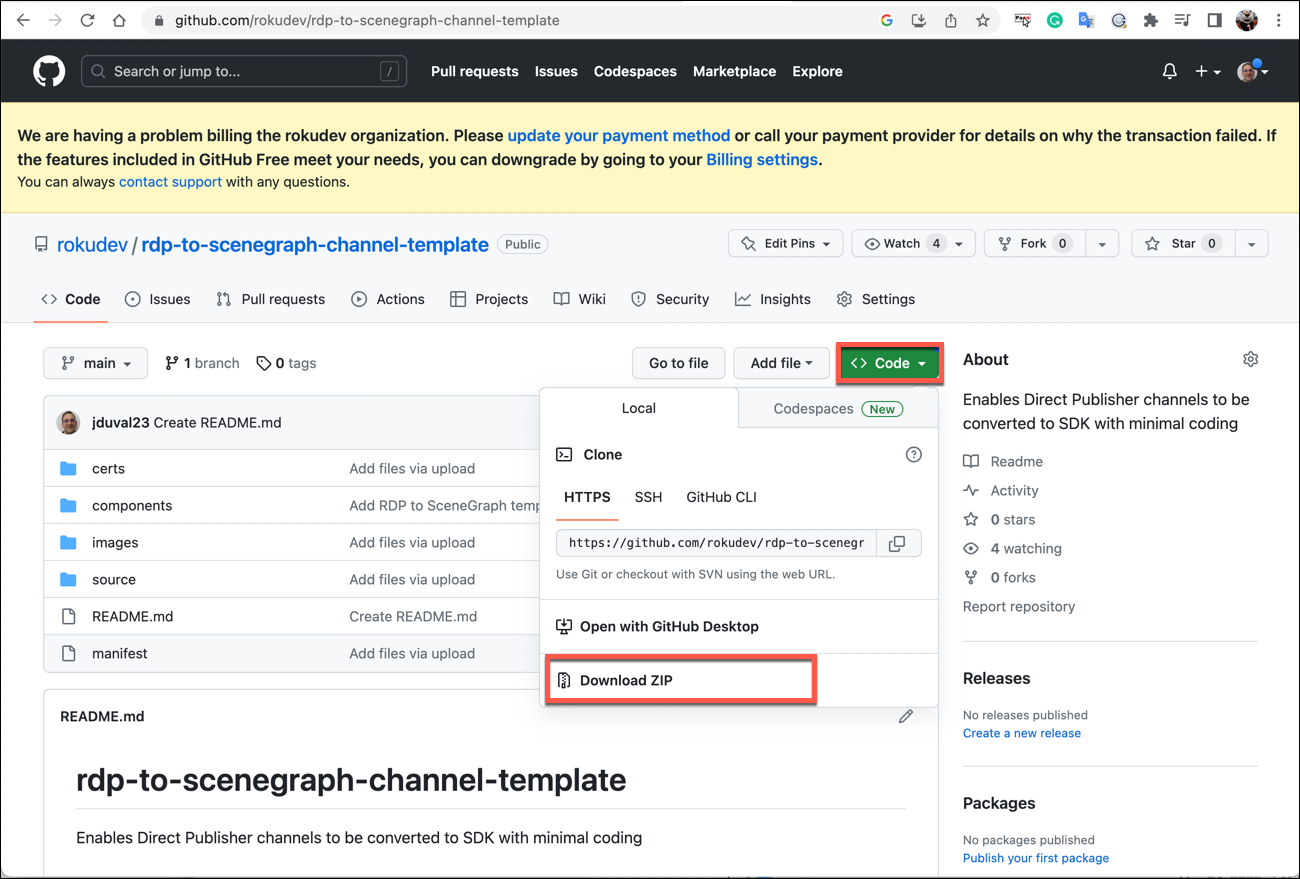Reload the page in the browser

[x=87, y=20]
